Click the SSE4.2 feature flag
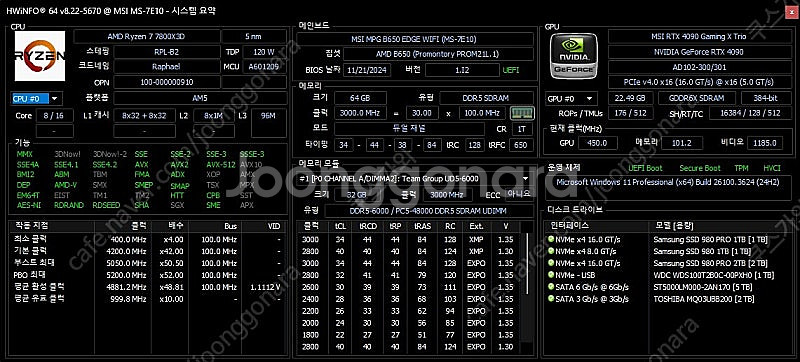800x362 pixels. click(105, 165)
